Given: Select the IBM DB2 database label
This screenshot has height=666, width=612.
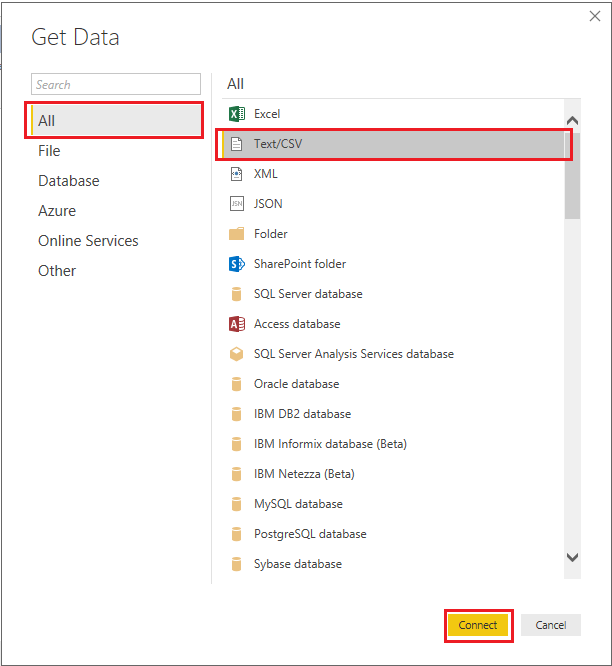Looking at the screenshot, I should pos(302,414).
